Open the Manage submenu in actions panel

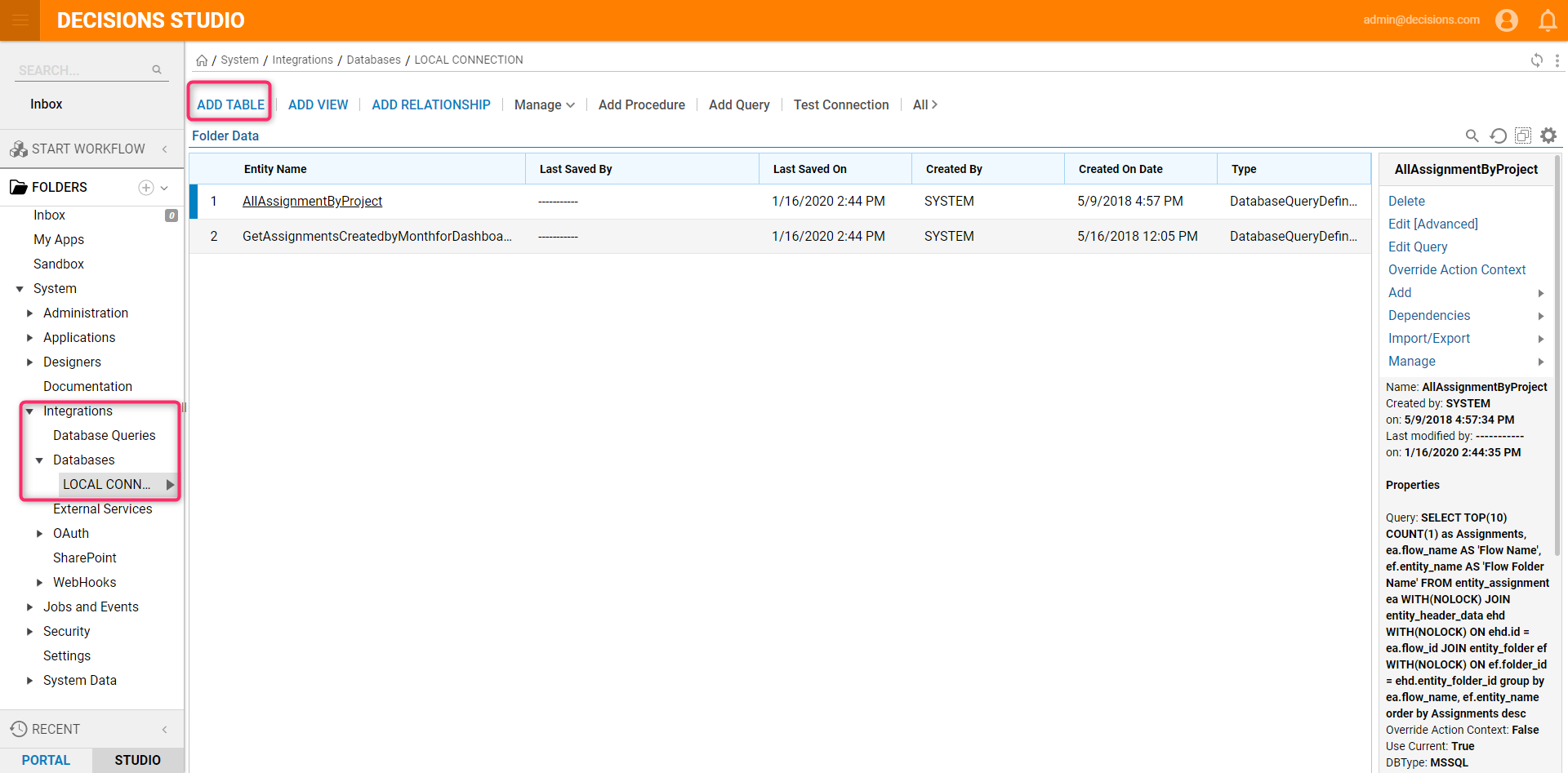click(x=1466, y=362)
